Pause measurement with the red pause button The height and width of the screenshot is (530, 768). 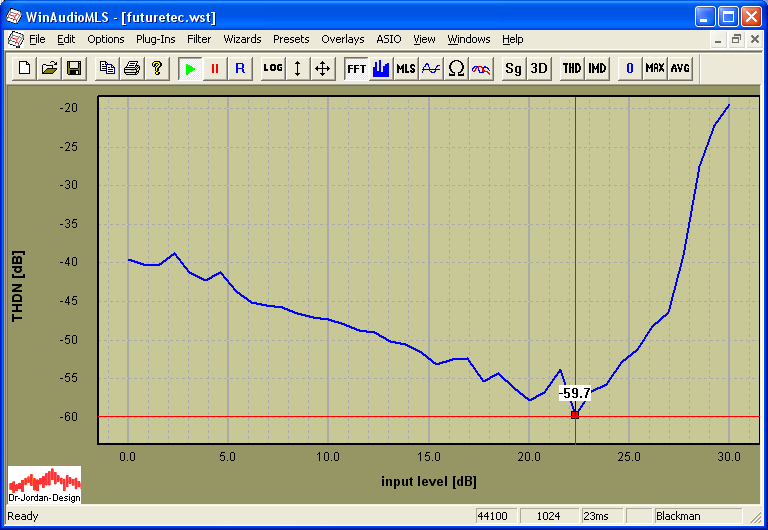pos(214,68)
